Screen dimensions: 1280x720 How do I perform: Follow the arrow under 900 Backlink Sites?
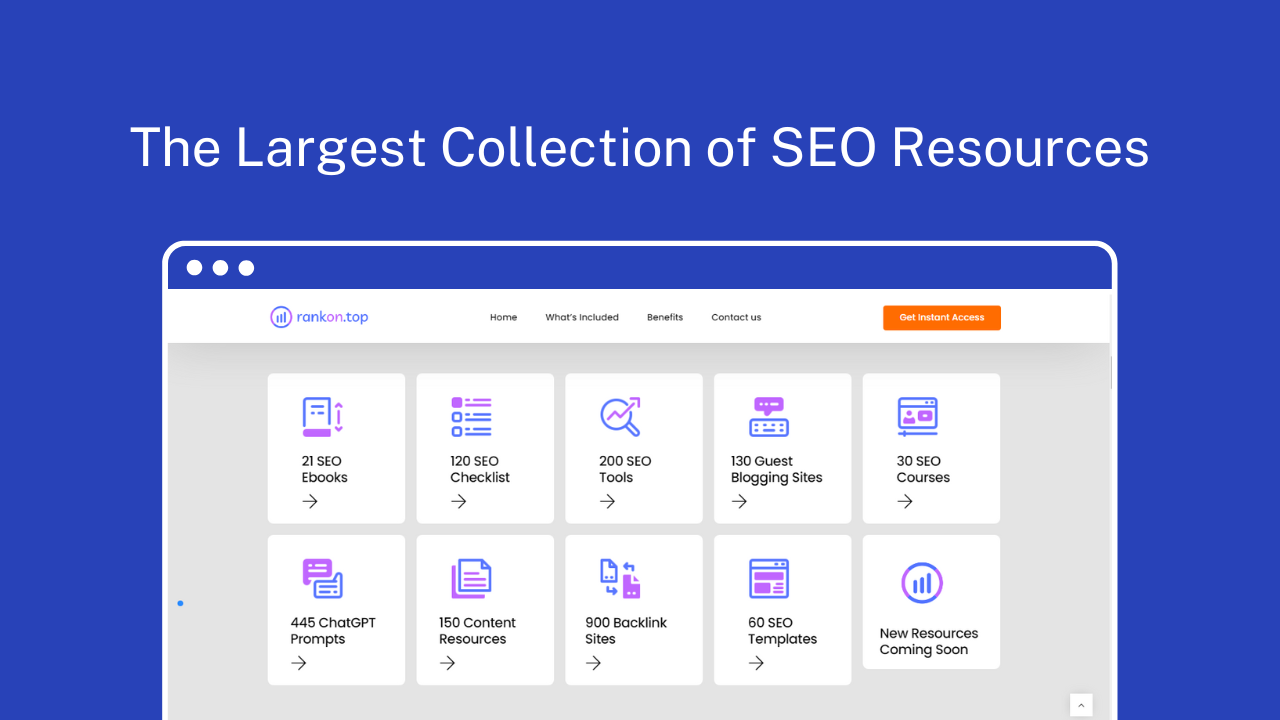tap(593, 663)
